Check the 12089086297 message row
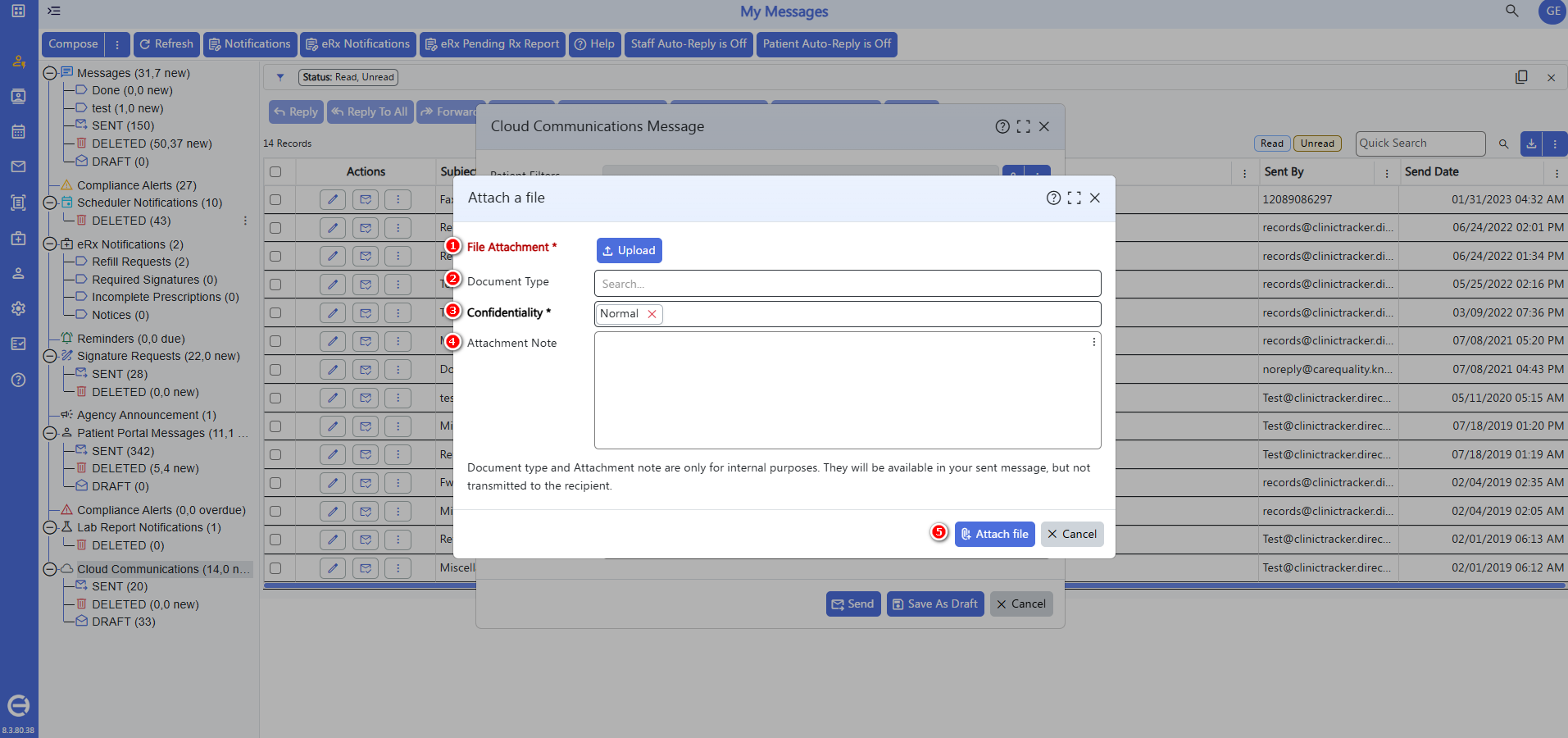 275,199
